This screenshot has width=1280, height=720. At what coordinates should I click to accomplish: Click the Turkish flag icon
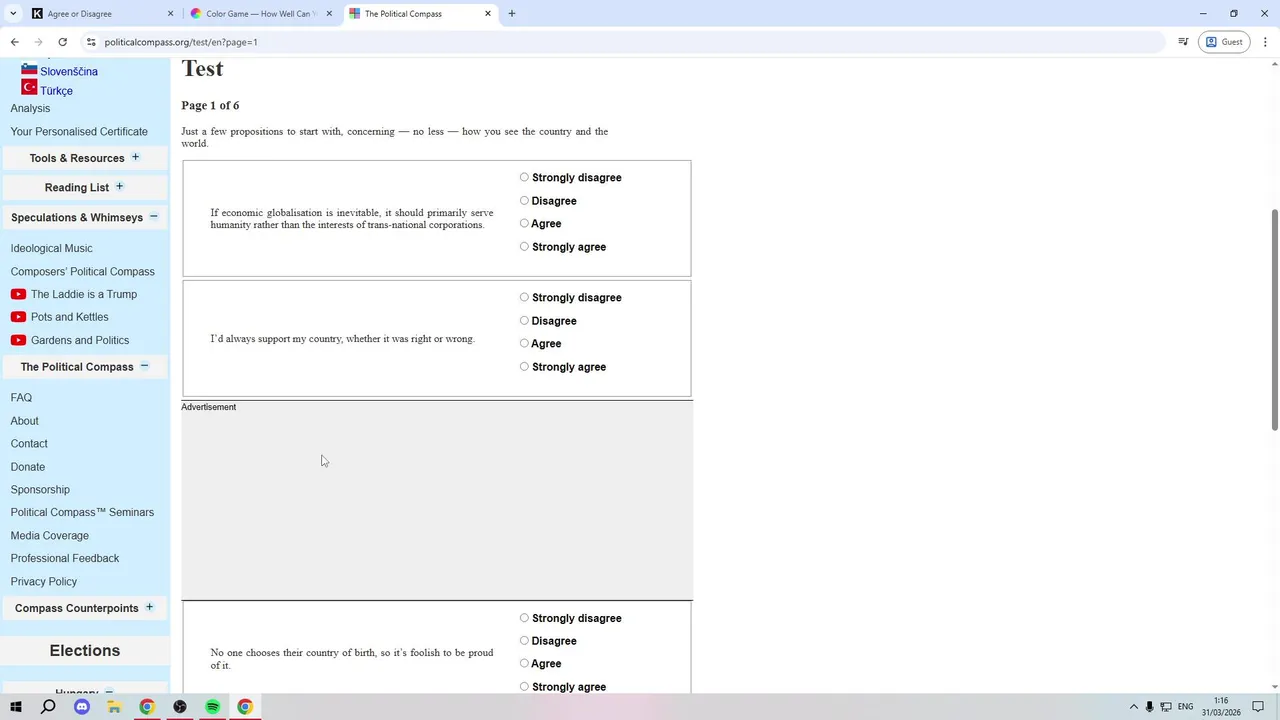[29, 87]
